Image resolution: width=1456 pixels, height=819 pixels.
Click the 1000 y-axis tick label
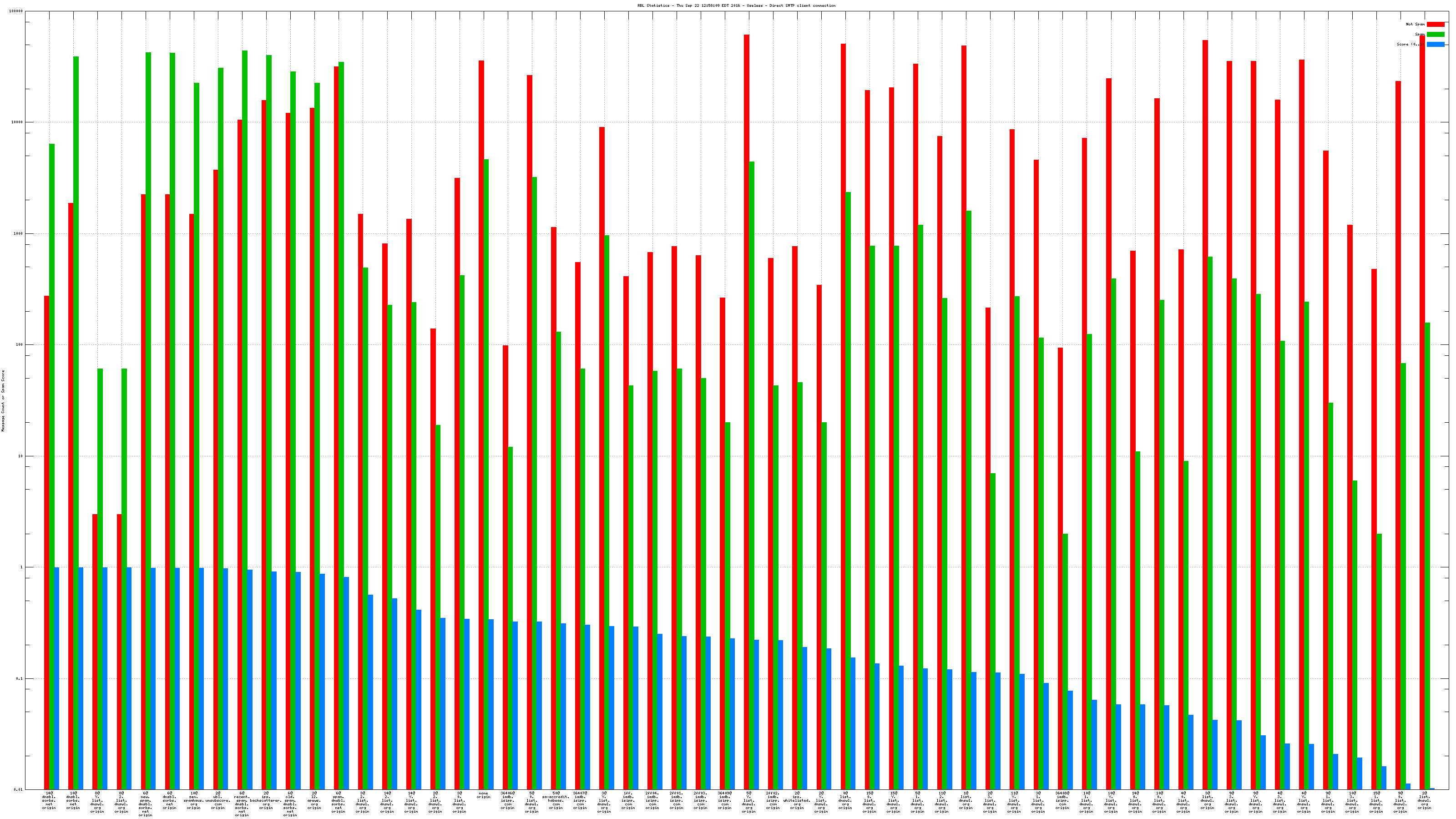coord(19,233)
